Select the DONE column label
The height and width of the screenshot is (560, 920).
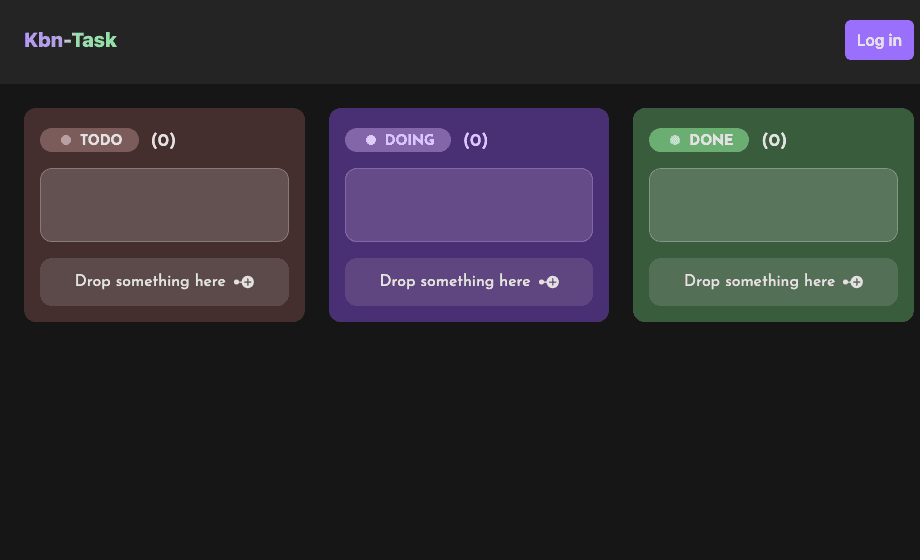click(711, 140)
